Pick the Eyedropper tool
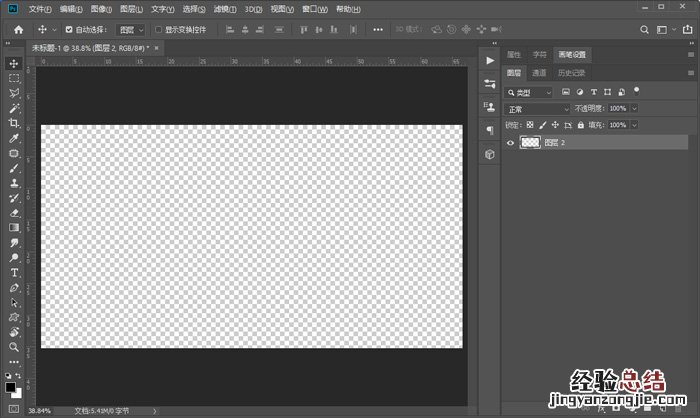Screen dimensions: 700x418 tap(14, 138)
